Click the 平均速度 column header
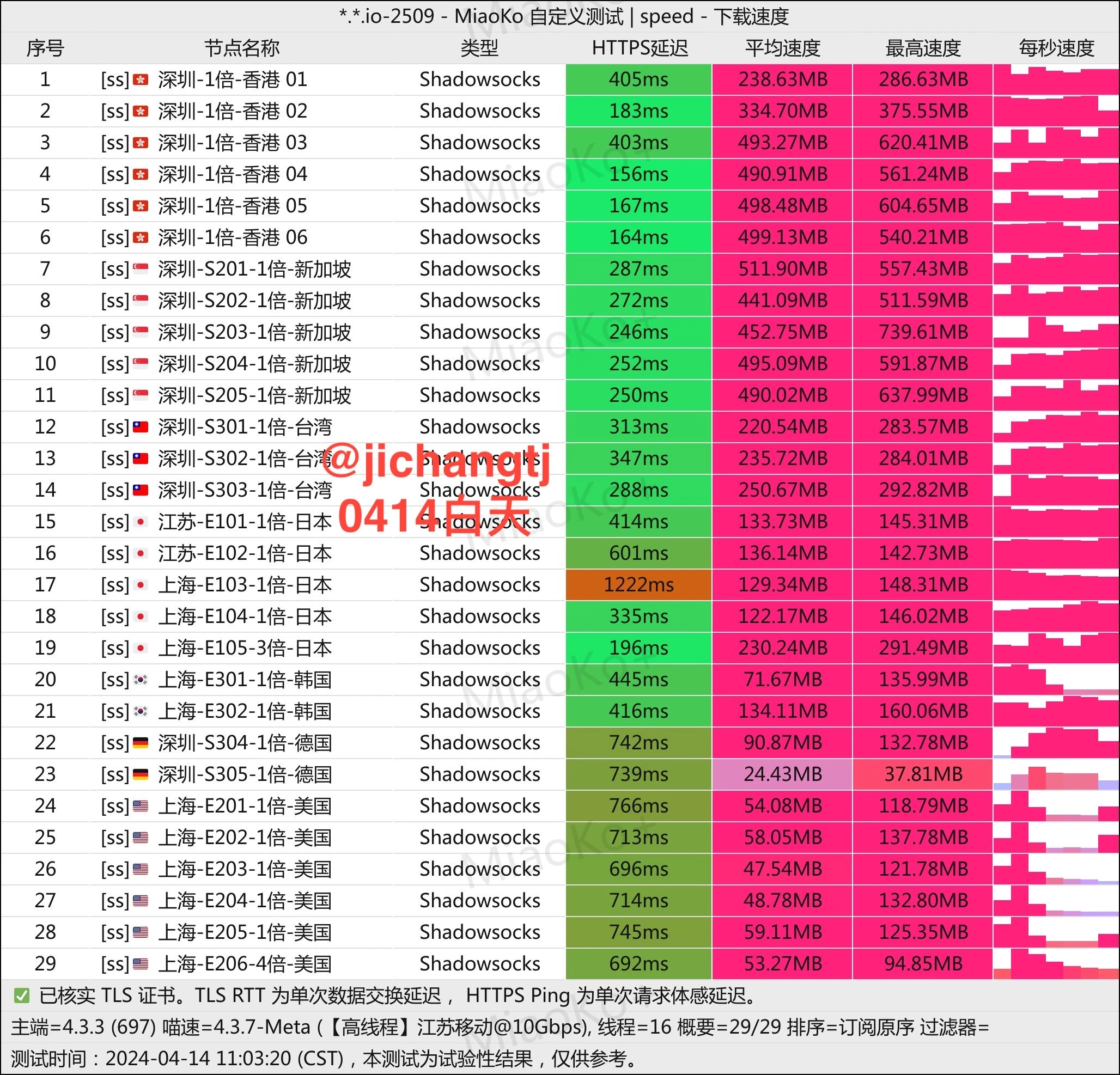Image resolution: width=1120 pixels, height=1075 pixels. click(782, 48)
